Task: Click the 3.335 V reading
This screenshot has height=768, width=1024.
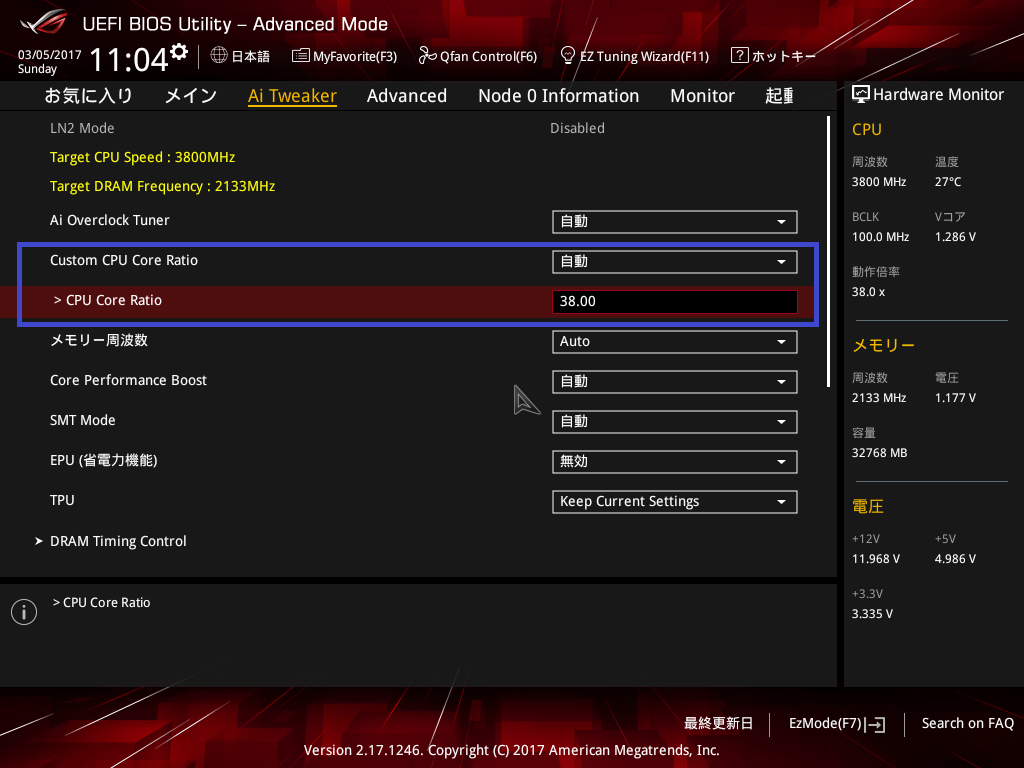Action: (x=872, y=614)
